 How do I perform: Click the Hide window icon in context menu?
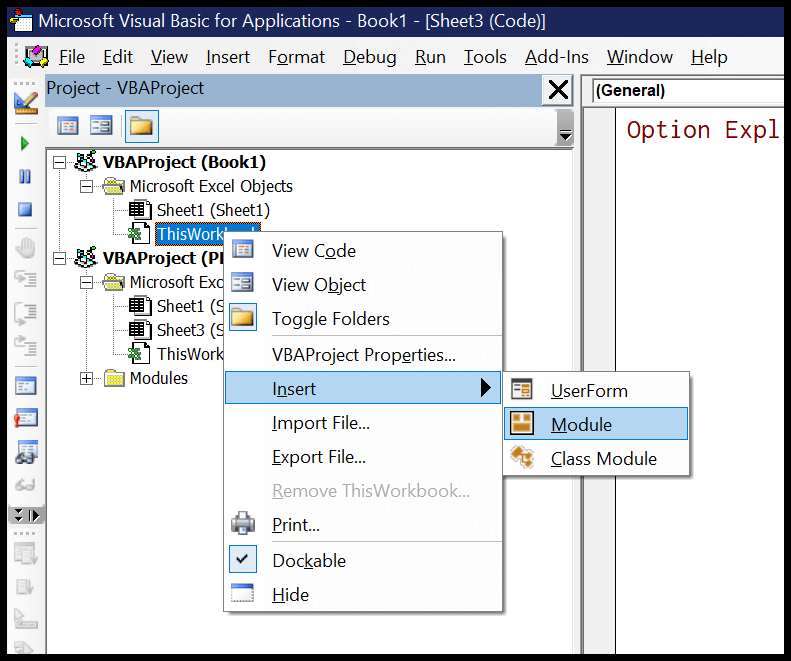[x=243, y=593]
